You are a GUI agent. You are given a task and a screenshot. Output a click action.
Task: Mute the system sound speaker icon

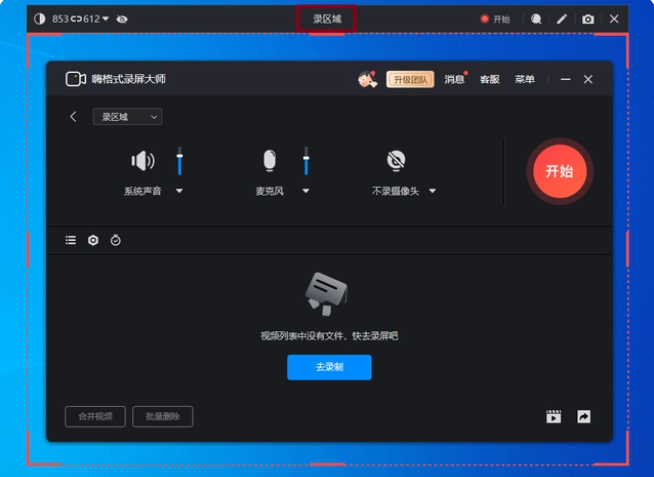143,161
